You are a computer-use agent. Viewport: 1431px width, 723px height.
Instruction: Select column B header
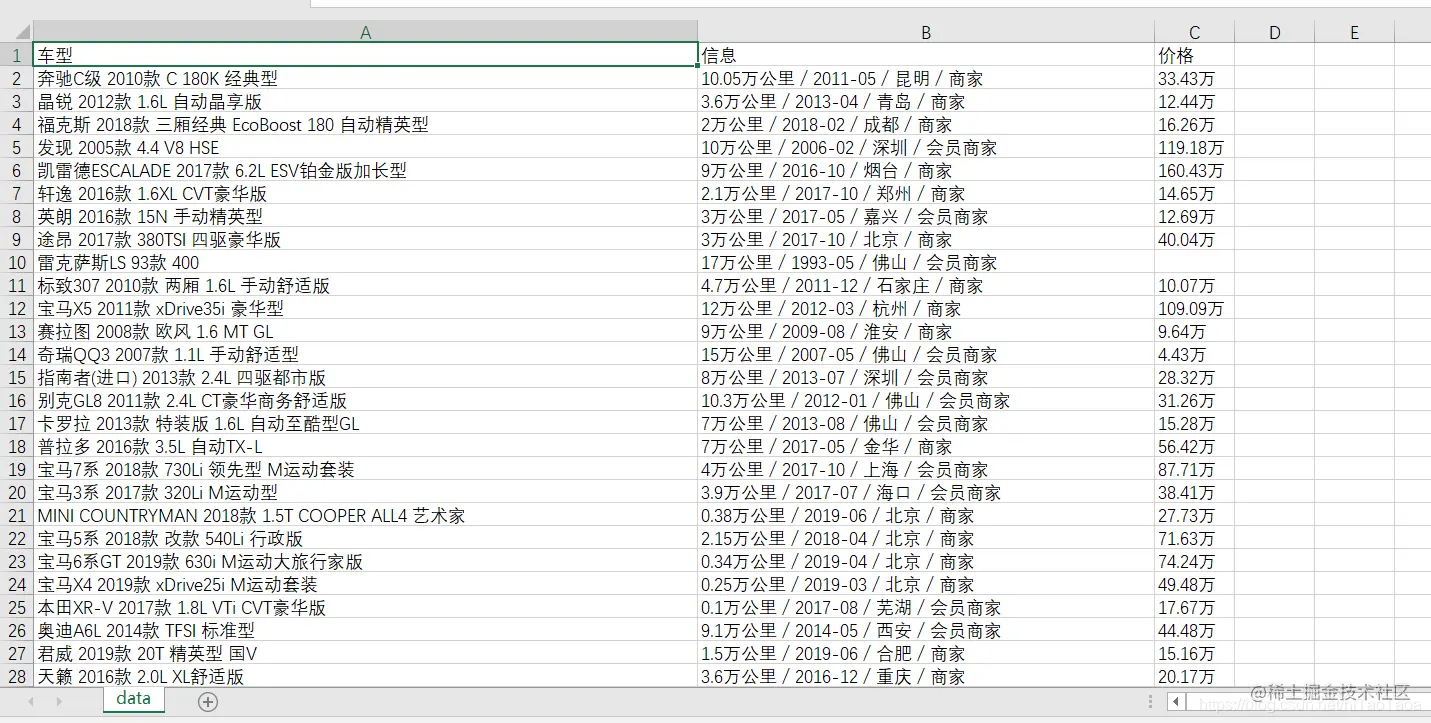[926, 32]
